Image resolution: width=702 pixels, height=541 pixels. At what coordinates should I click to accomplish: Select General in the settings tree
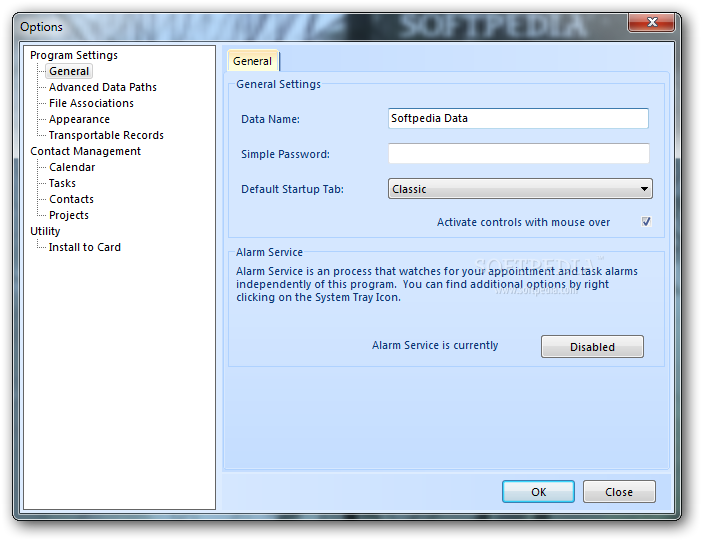[69, 71]
